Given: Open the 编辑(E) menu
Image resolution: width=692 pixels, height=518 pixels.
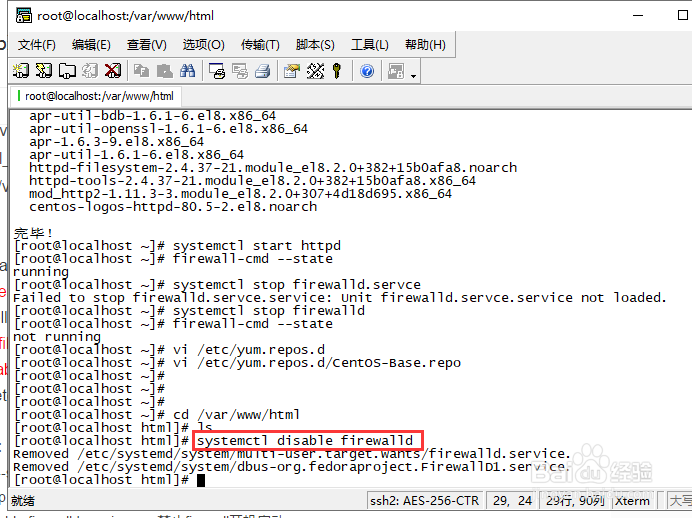Looking at the screenshot, I should 91,45.
